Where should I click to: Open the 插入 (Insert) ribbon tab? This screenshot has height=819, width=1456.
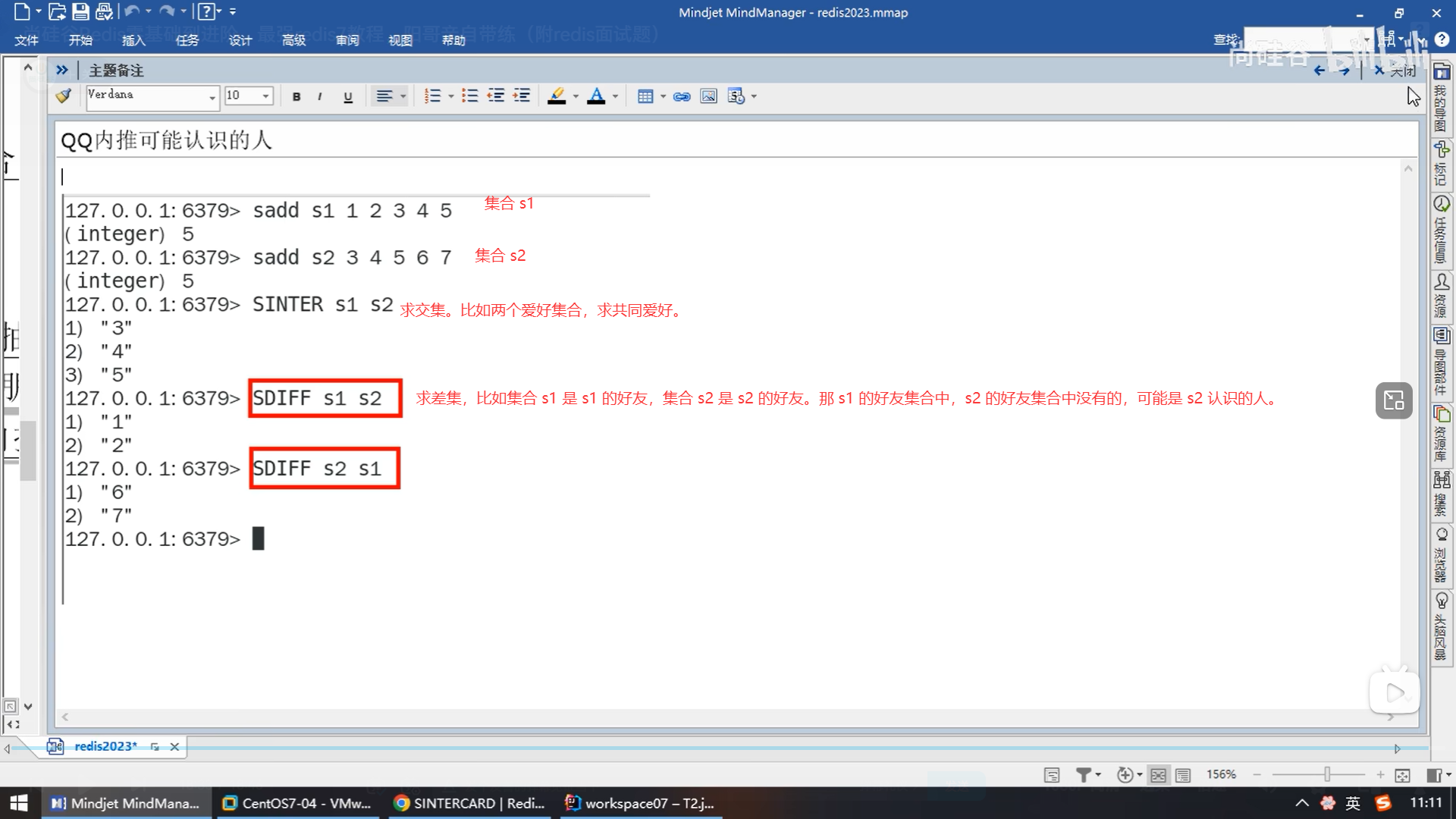click(x=133, y=40)
